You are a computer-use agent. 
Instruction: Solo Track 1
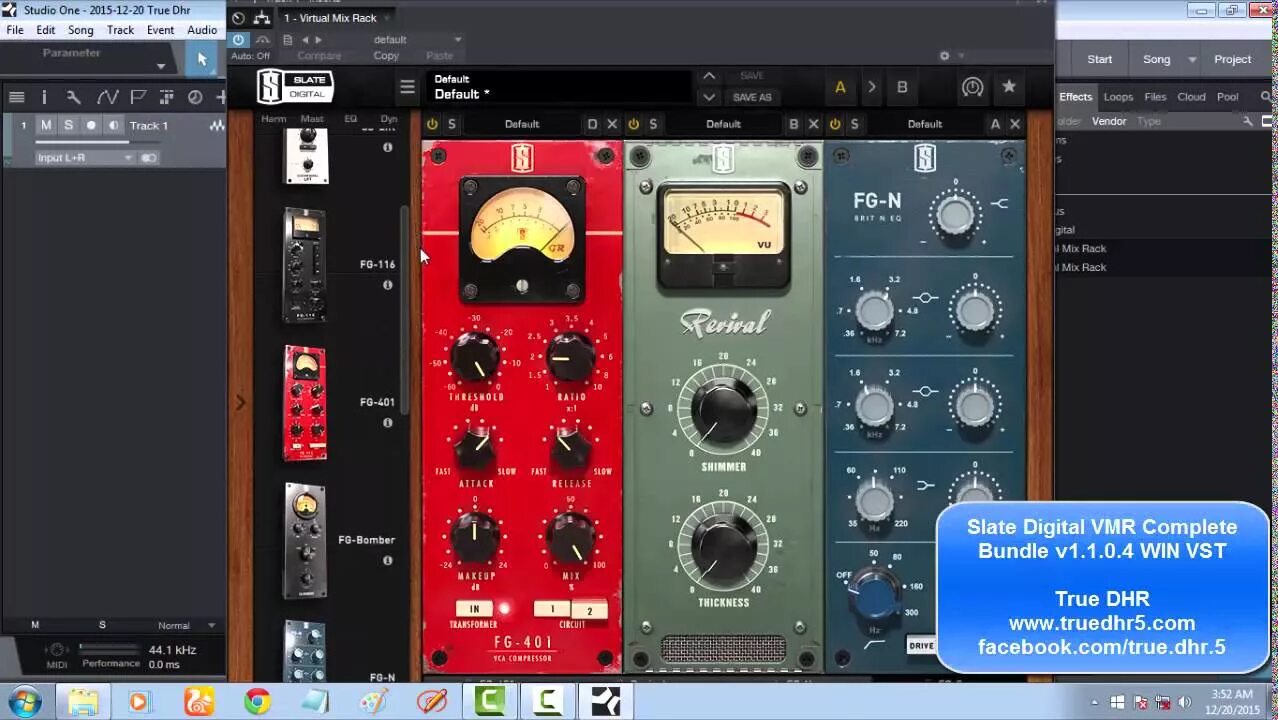(68, 125)
